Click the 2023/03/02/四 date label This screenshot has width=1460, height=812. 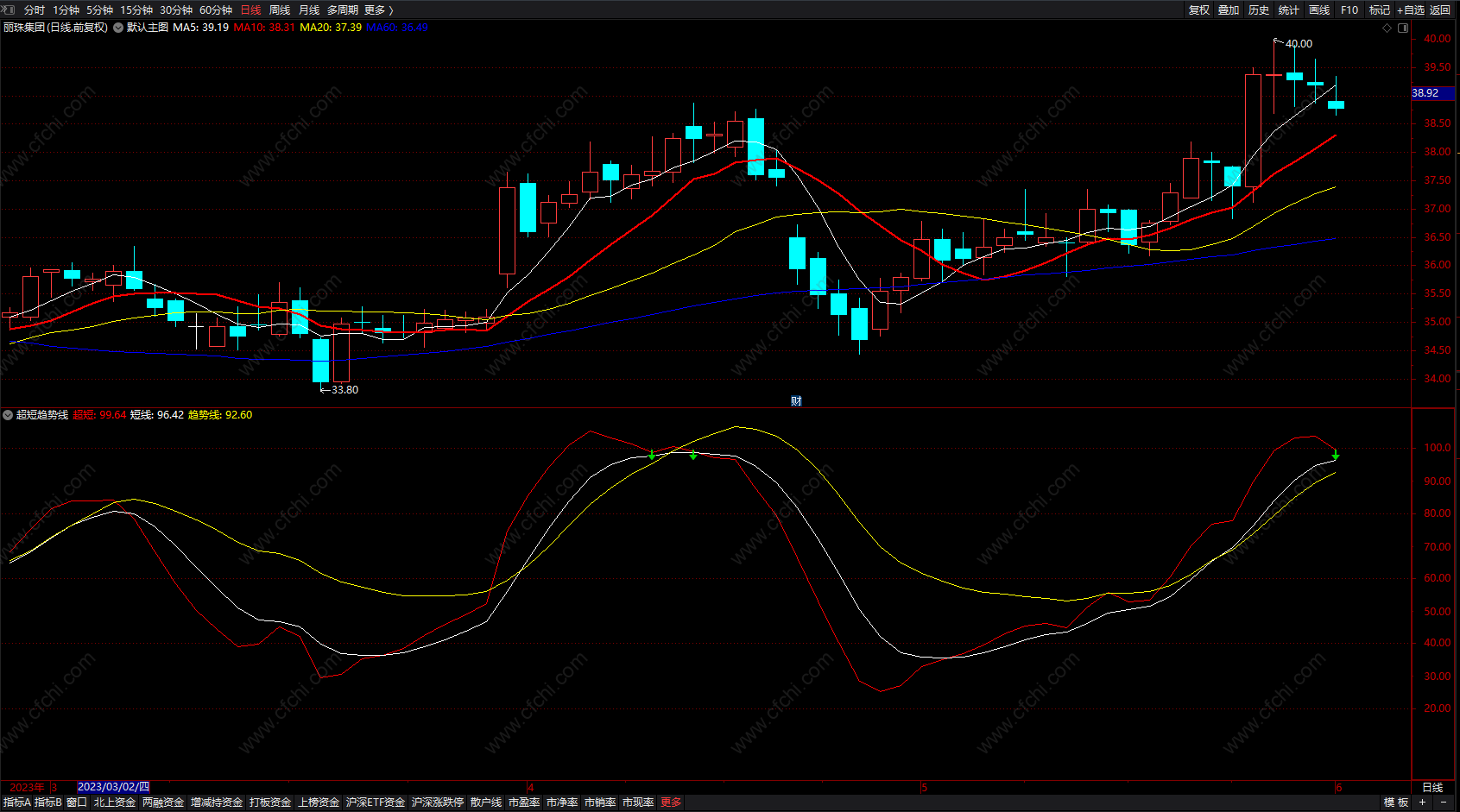click(113, 787)
